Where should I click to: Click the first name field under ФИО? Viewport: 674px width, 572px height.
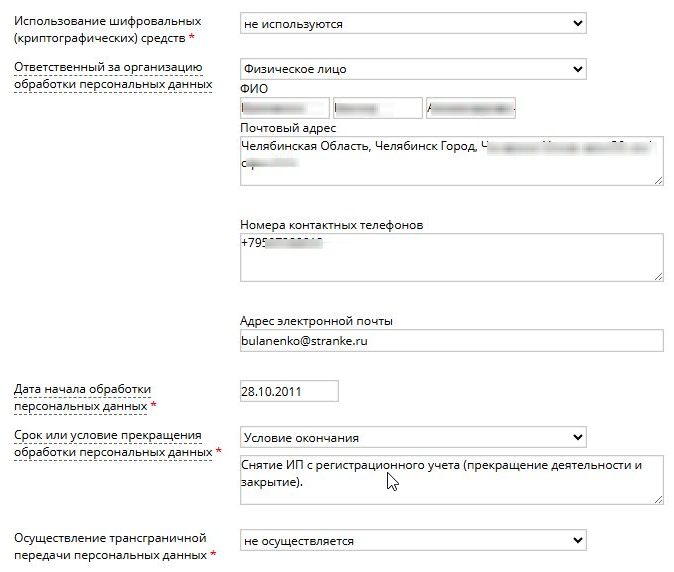point(378,108)
